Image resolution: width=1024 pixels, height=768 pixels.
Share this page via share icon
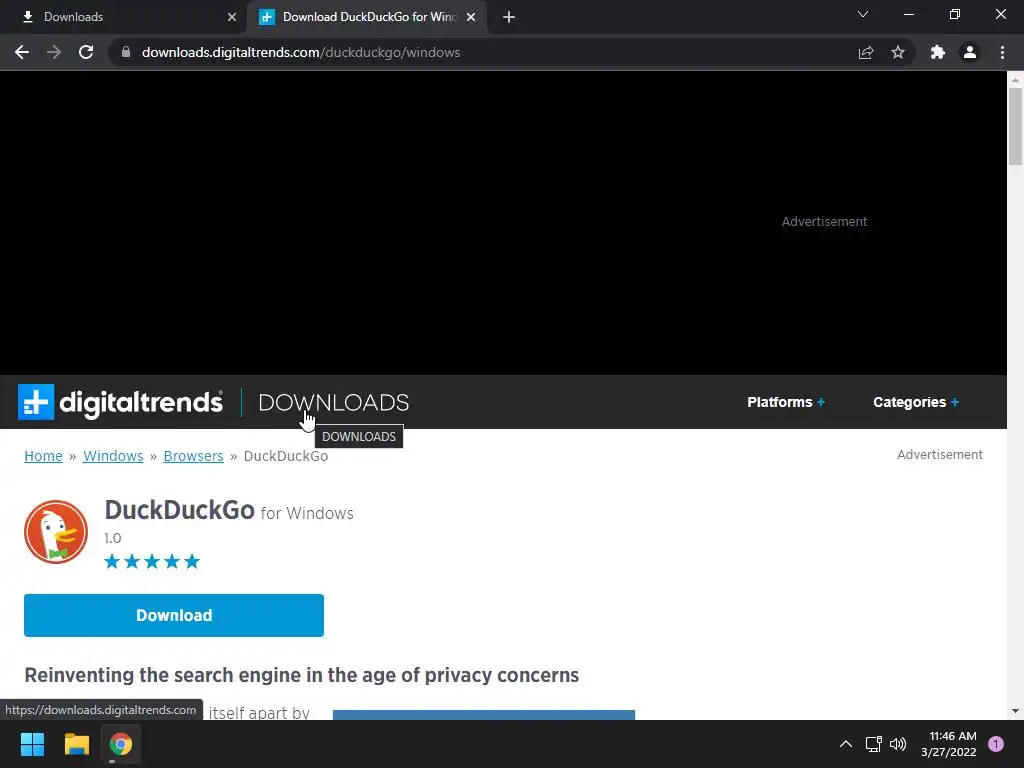coord(866,52)
